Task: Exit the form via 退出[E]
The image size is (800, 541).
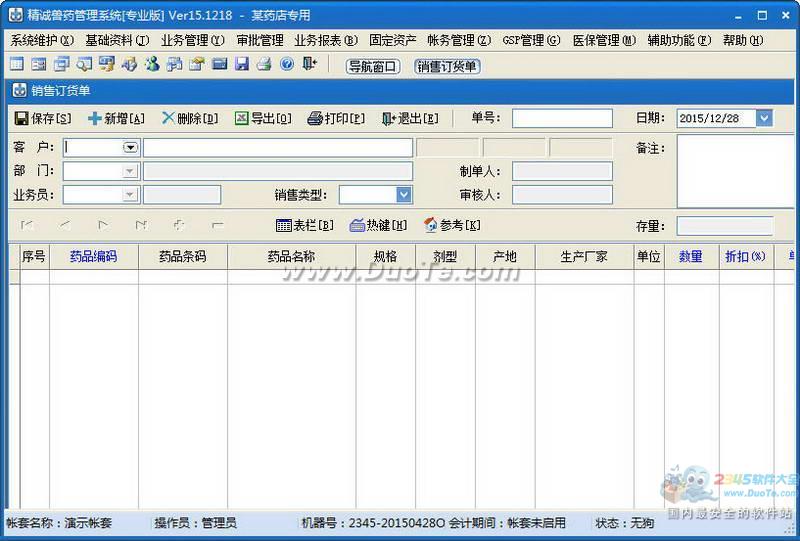Action: [x=410, y=118]
